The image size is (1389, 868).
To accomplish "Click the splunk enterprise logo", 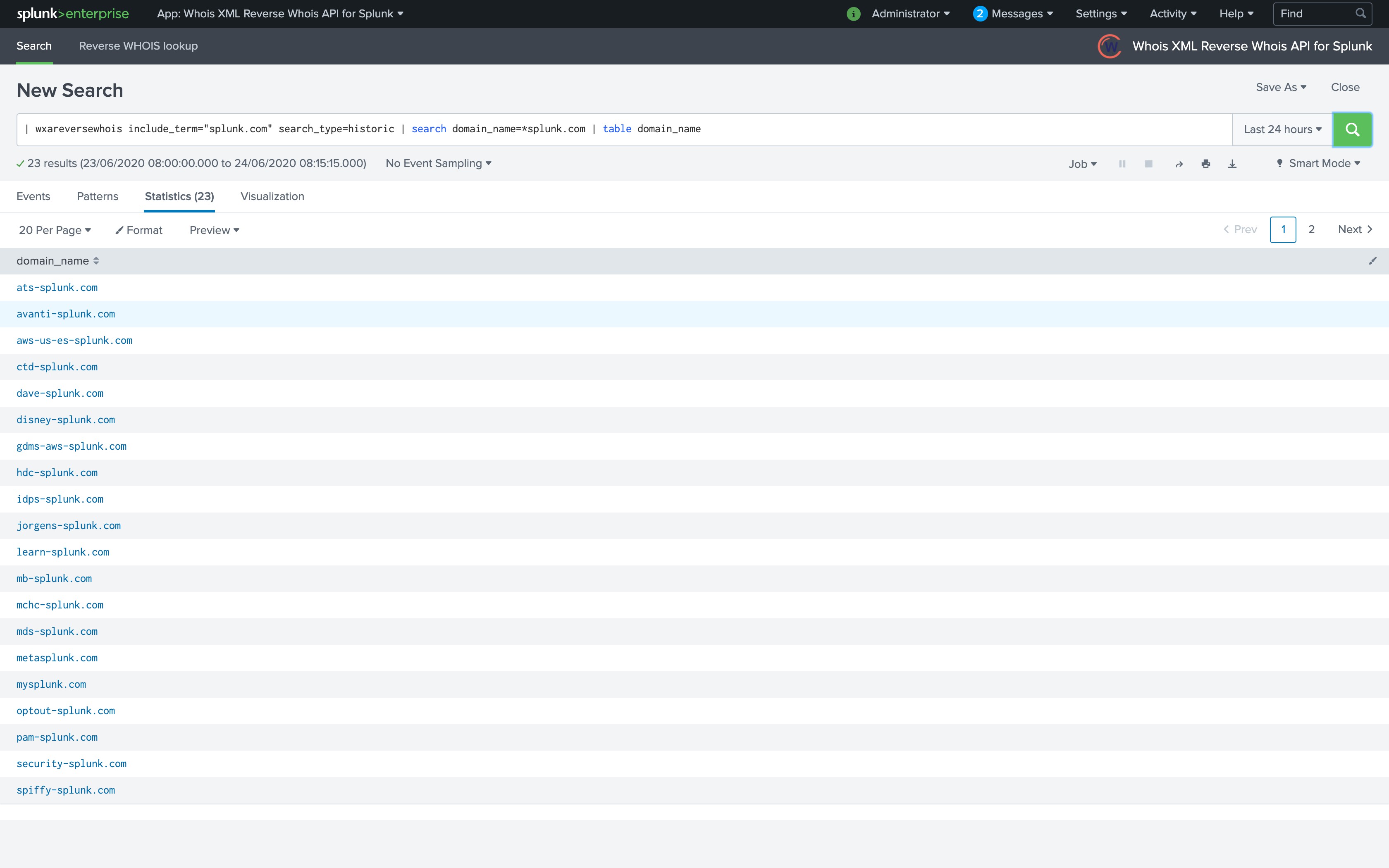I will [x=73, y=14].
